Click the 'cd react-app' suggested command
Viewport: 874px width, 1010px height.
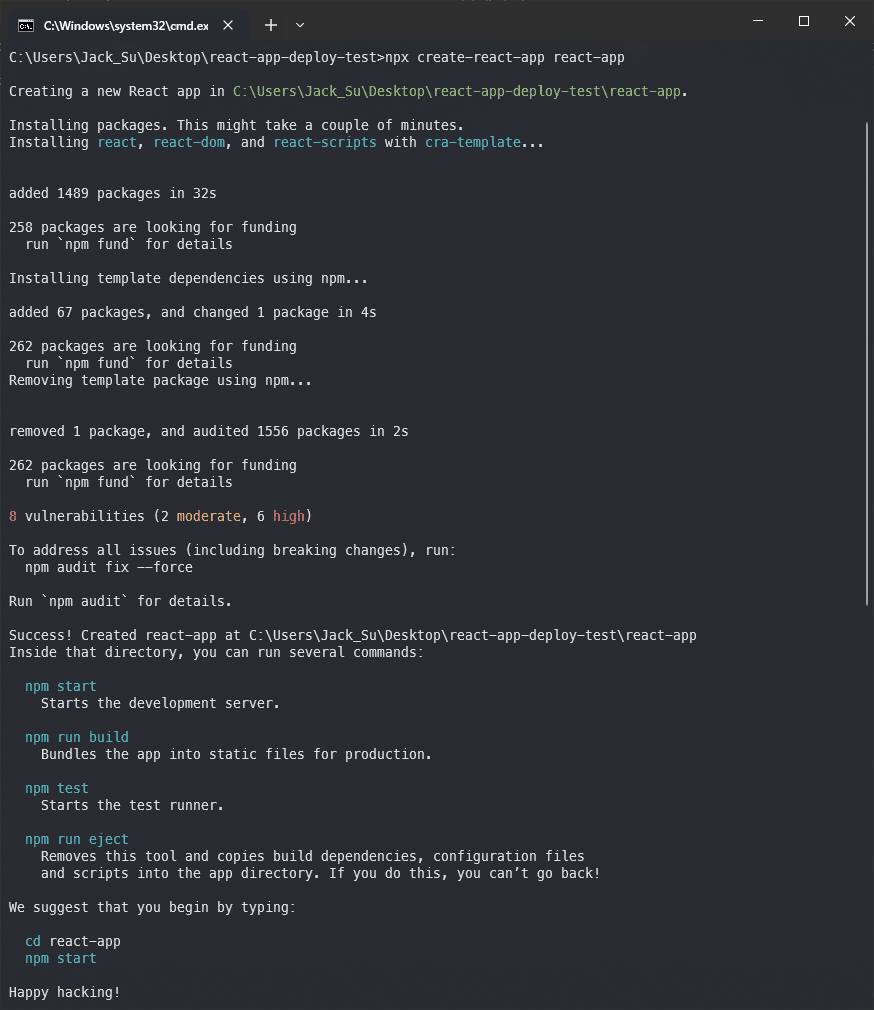(x=73, y=941)
